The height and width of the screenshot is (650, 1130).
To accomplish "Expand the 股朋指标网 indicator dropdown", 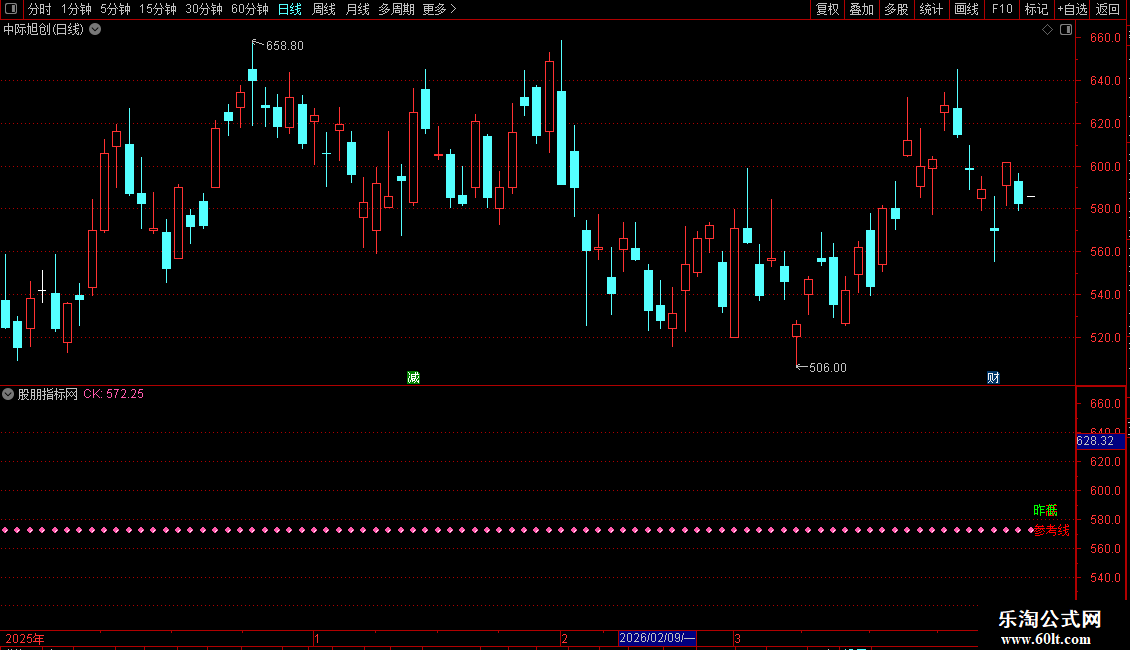I will pos(8,394).
